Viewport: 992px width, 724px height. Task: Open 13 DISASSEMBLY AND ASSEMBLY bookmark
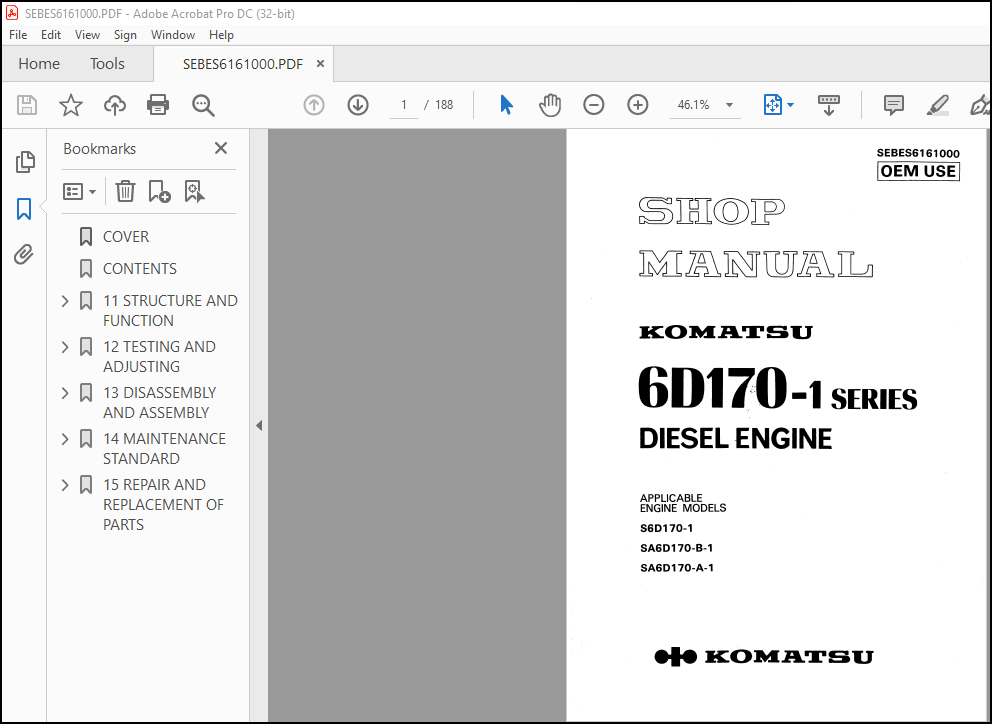159,403
